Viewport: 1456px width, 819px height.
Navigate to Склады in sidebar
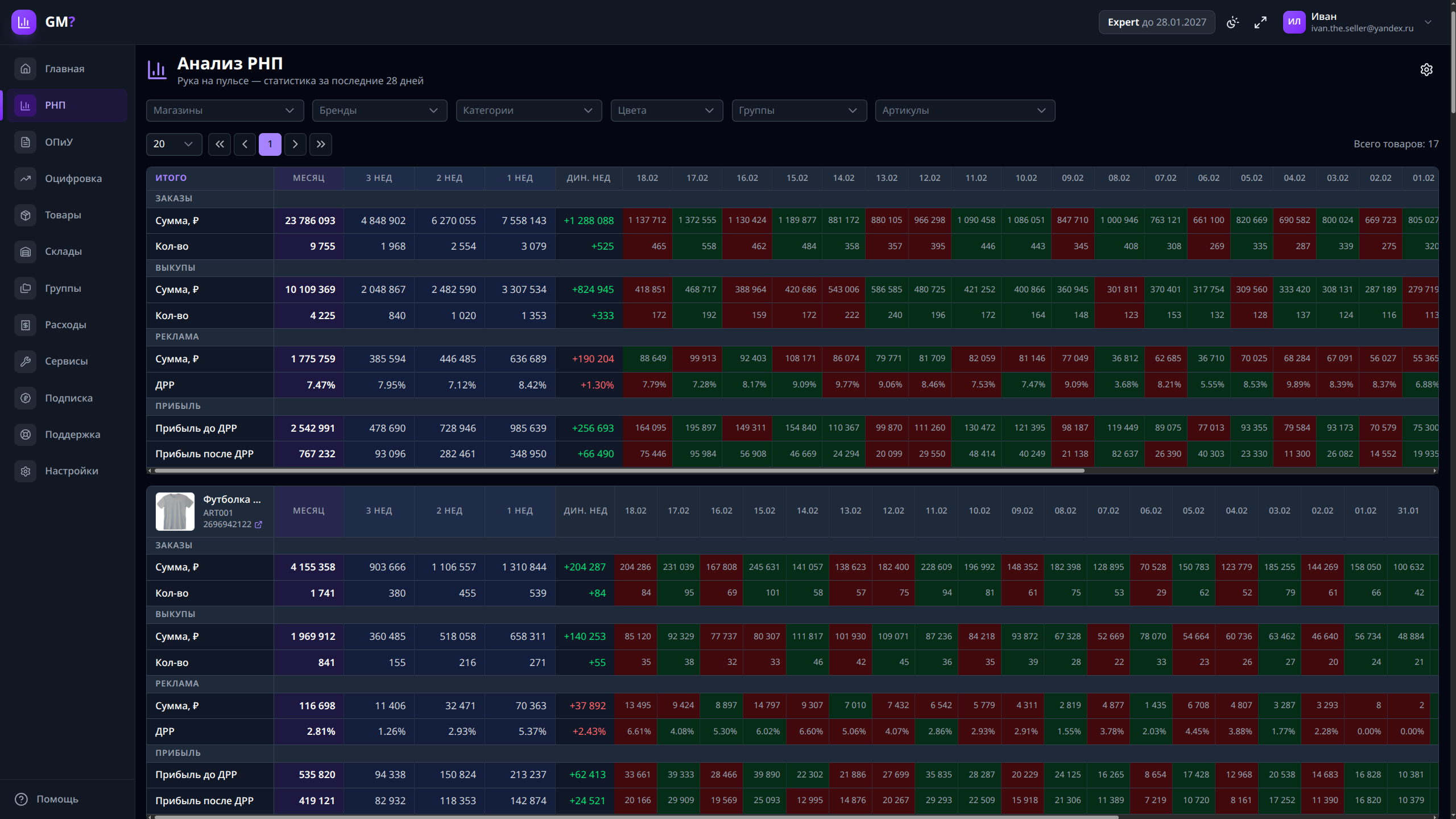63,251
